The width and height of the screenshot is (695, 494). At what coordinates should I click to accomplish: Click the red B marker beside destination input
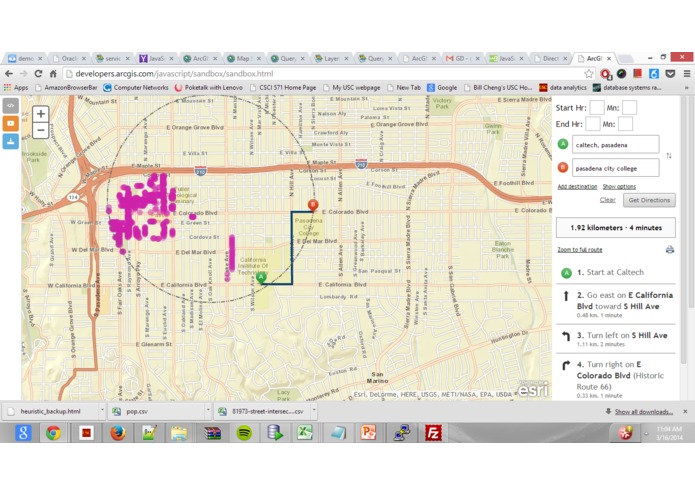pyautogui.click(x=563, y=167)
